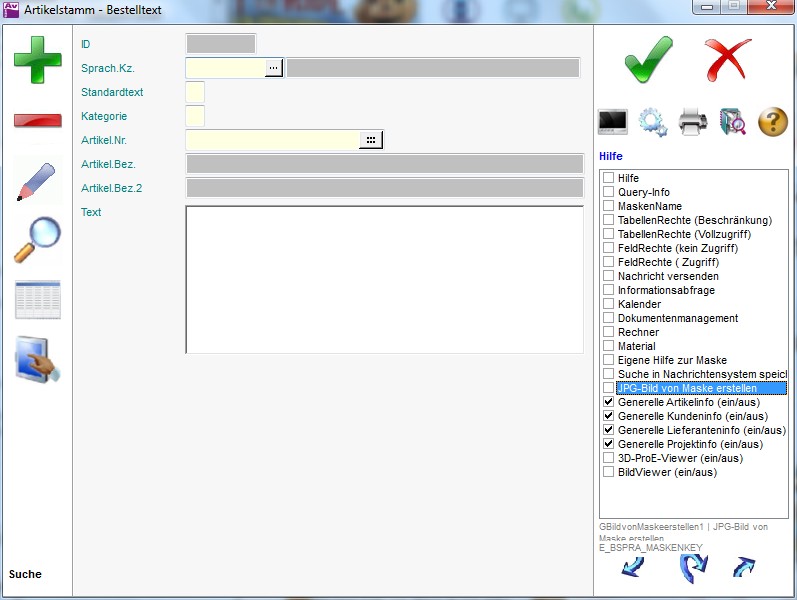Confirm with the green checkmark icon
Image resolution: width=797 pixels, height=600 pixels.
click(x=648, y=59)
